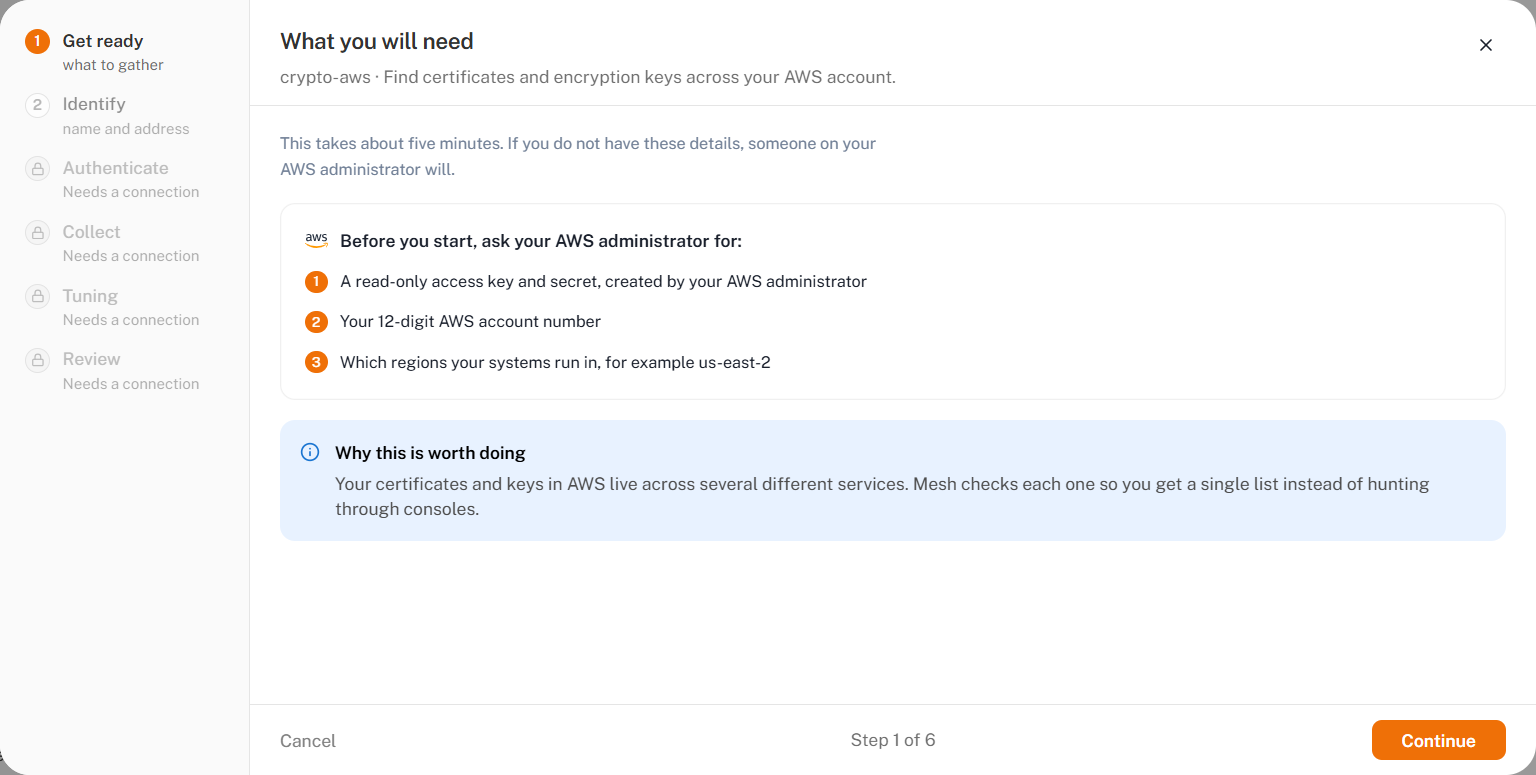Screen dimensions: 1536x775
Task: Click the lock icon beside Tuning
Action: click(37, 297)
